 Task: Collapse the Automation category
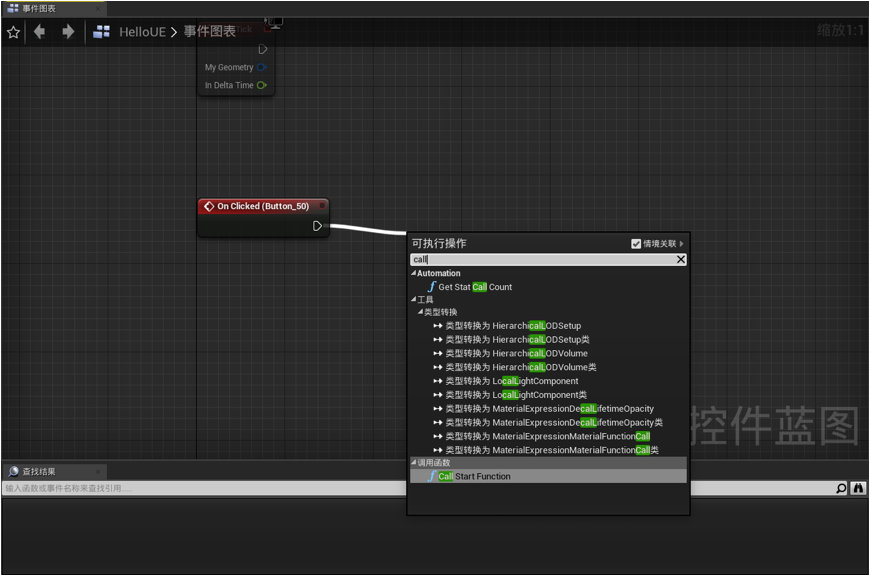point(413,273)
